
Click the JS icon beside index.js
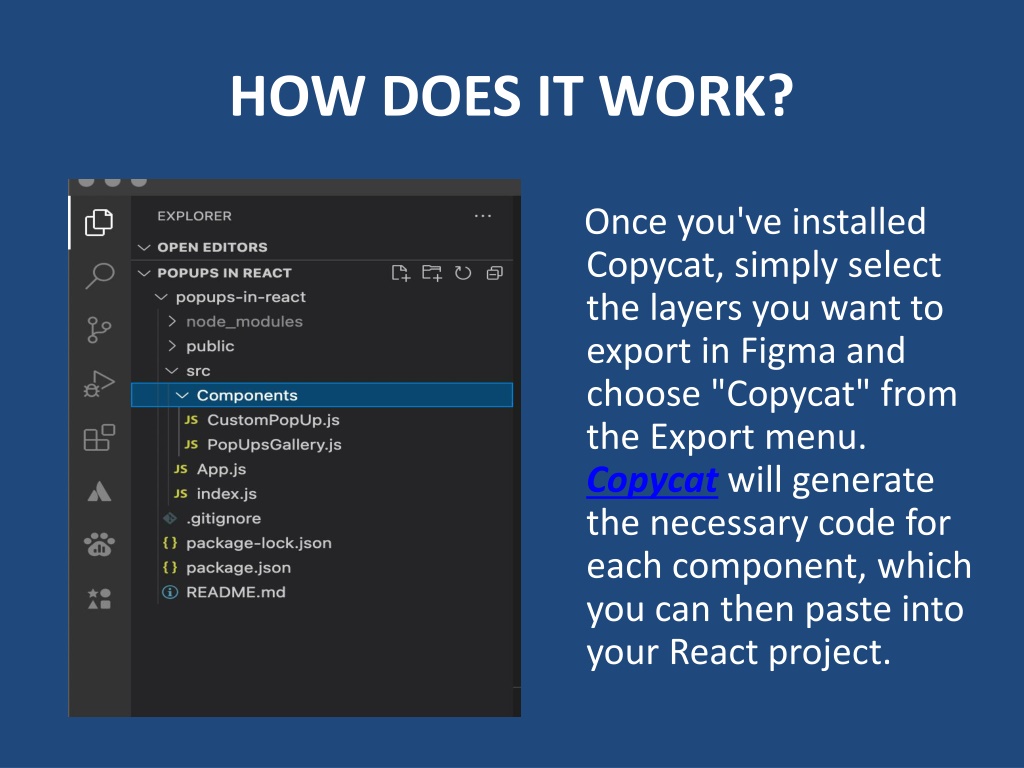[181, 494]
